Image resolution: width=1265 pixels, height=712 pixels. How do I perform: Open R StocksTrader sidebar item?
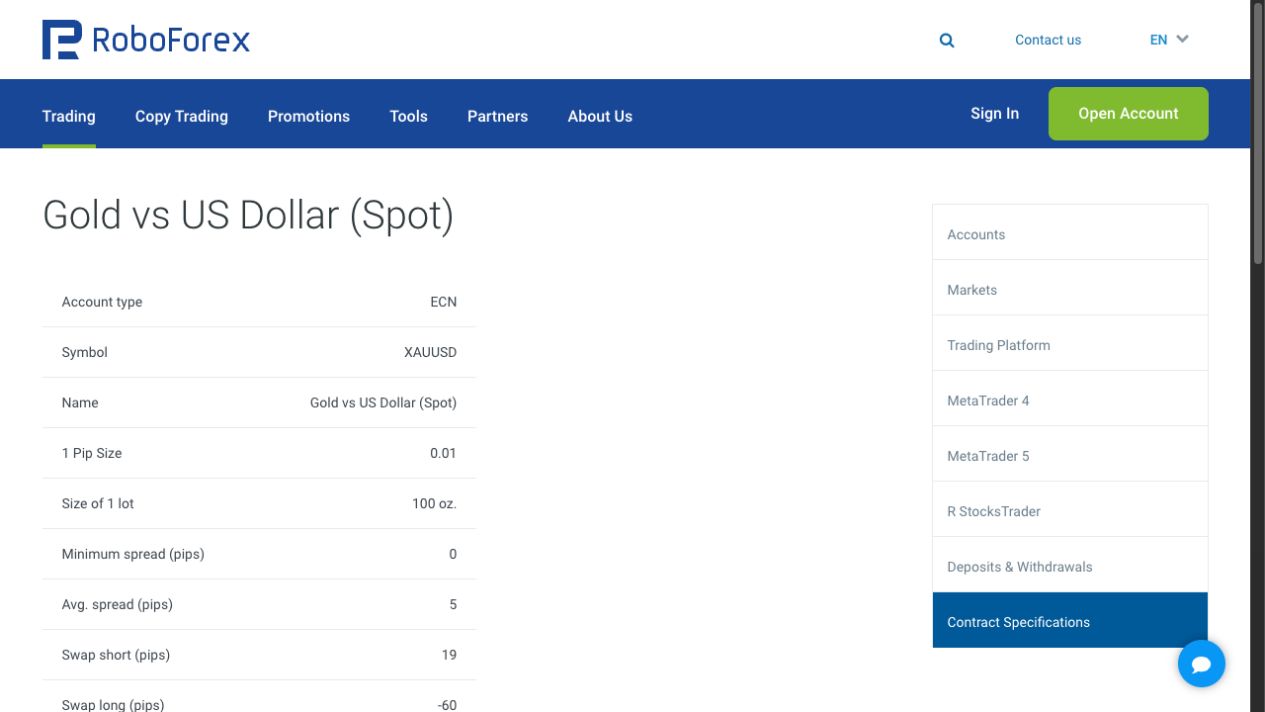coord(1070,511)
